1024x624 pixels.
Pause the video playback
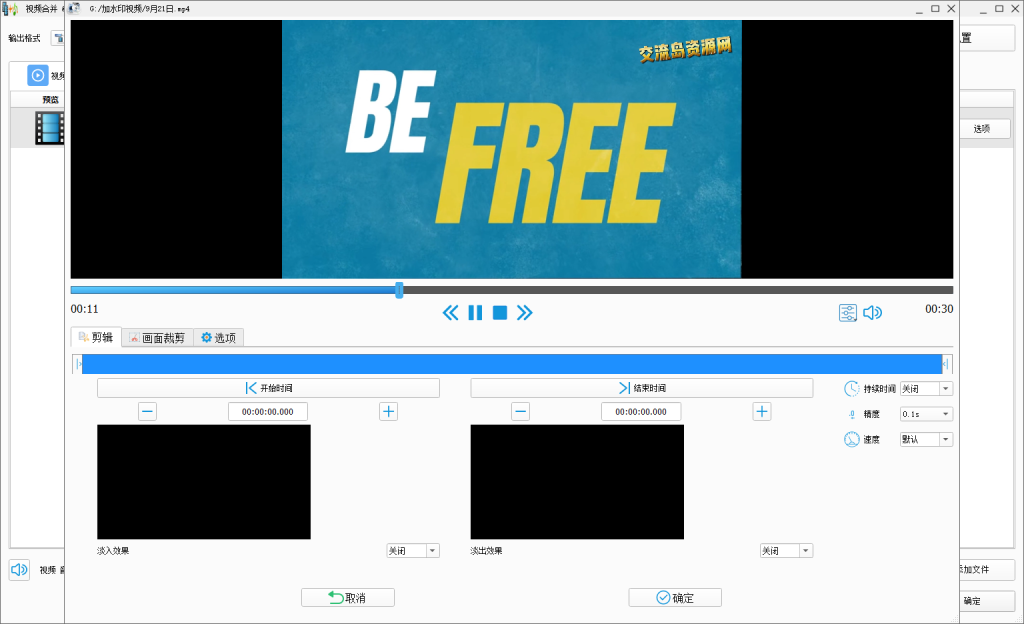click(x=475, y=313)
